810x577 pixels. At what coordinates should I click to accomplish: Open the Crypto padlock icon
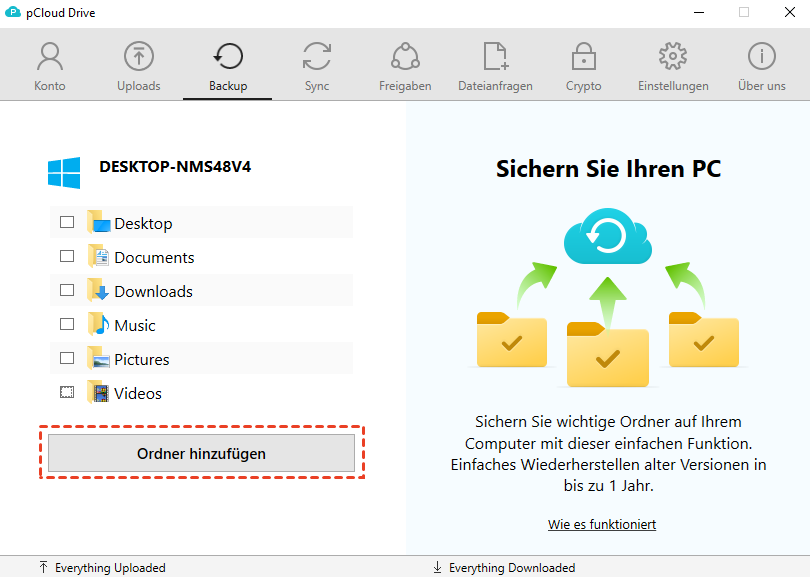coord(583,56)
